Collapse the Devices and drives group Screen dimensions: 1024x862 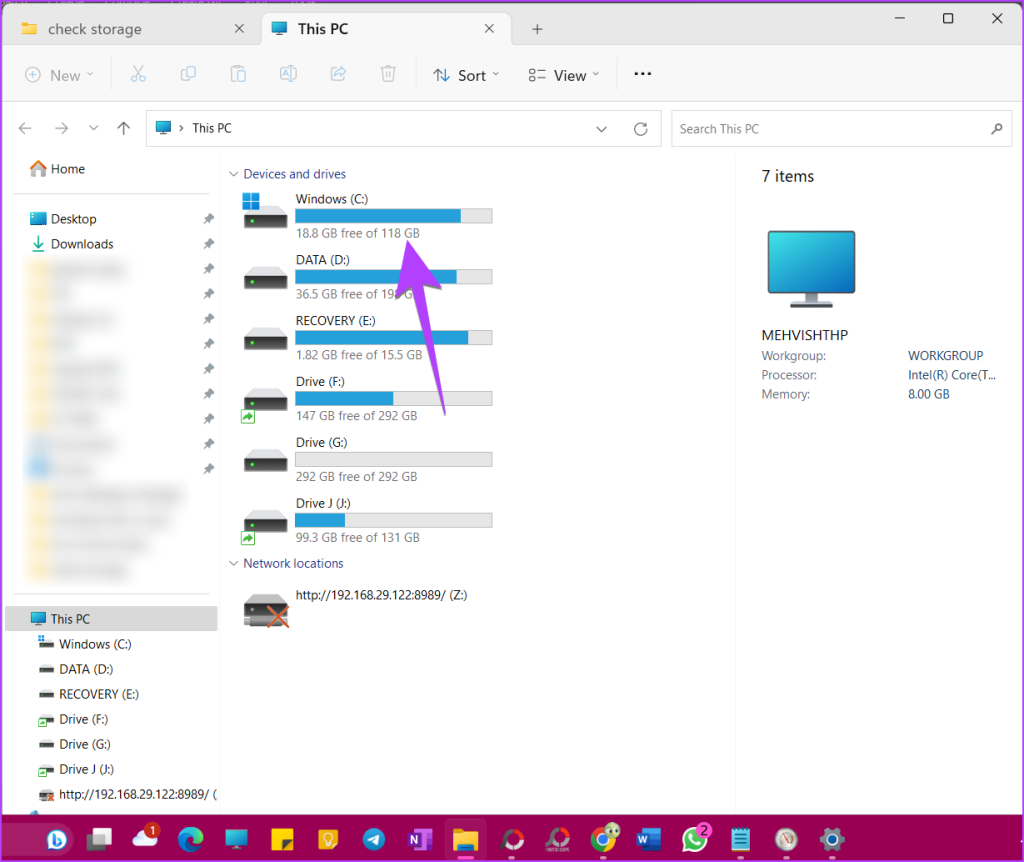pos(234,174)
